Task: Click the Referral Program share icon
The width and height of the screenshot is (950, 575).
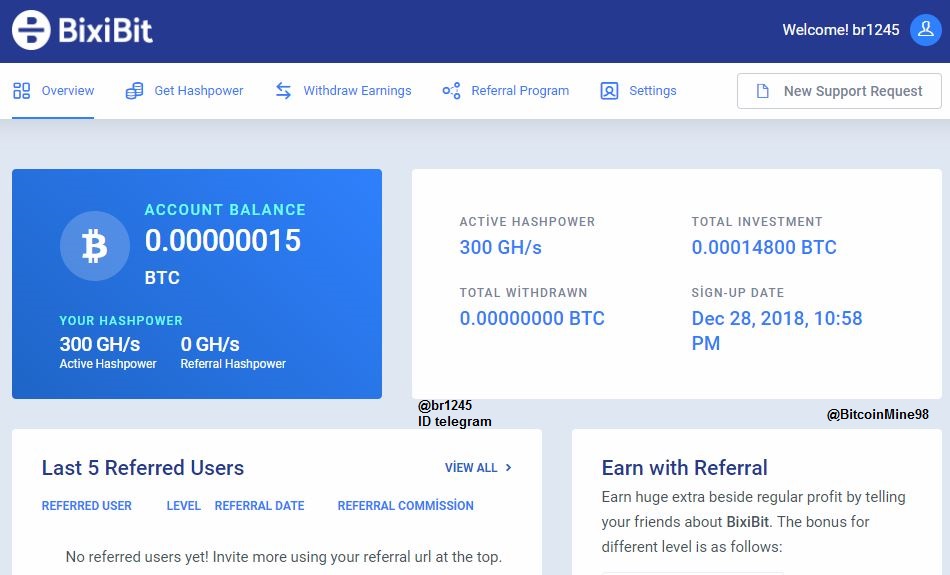Action: coord(451,91)
